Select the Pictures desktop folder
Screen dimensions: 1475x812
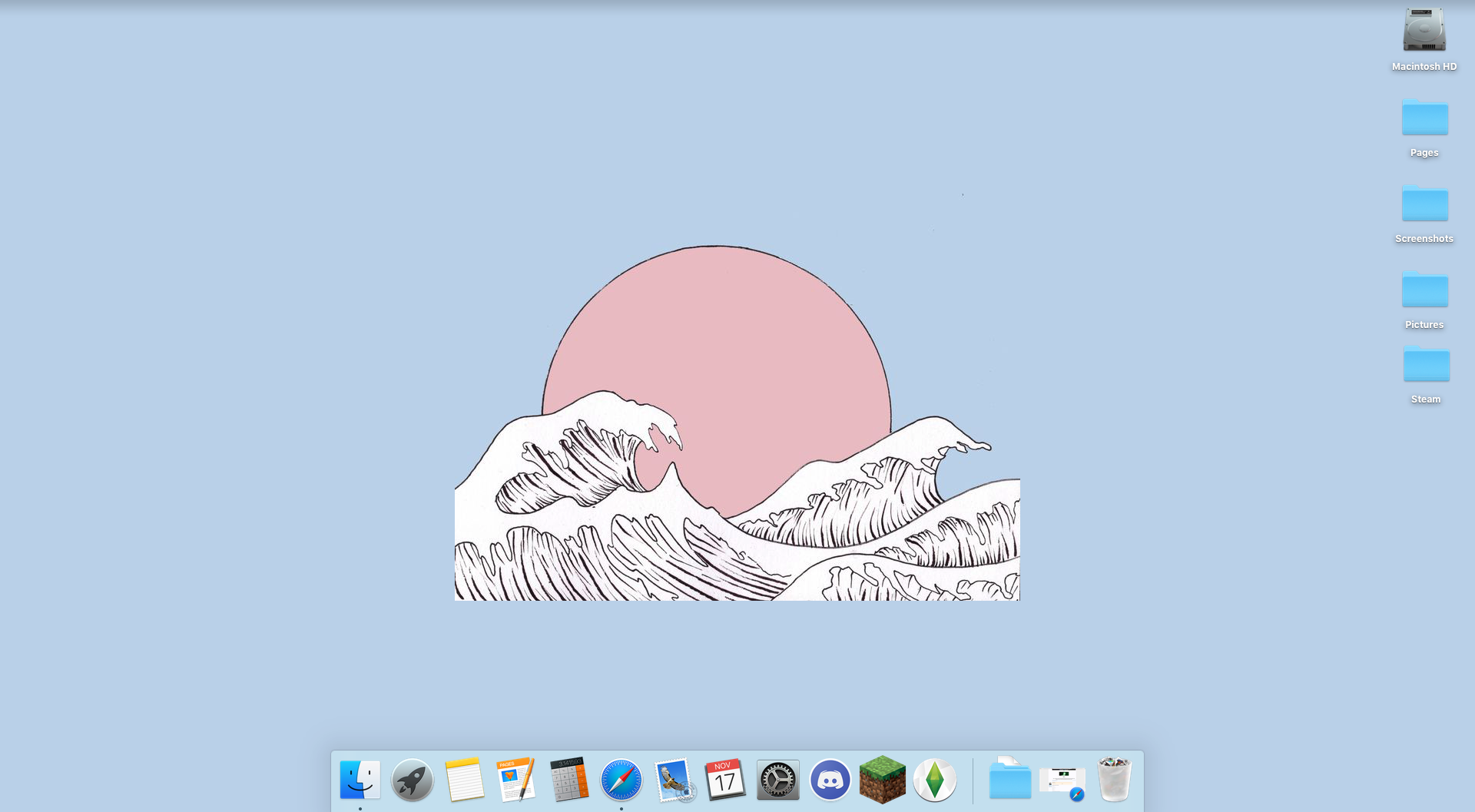point(1425,289)
